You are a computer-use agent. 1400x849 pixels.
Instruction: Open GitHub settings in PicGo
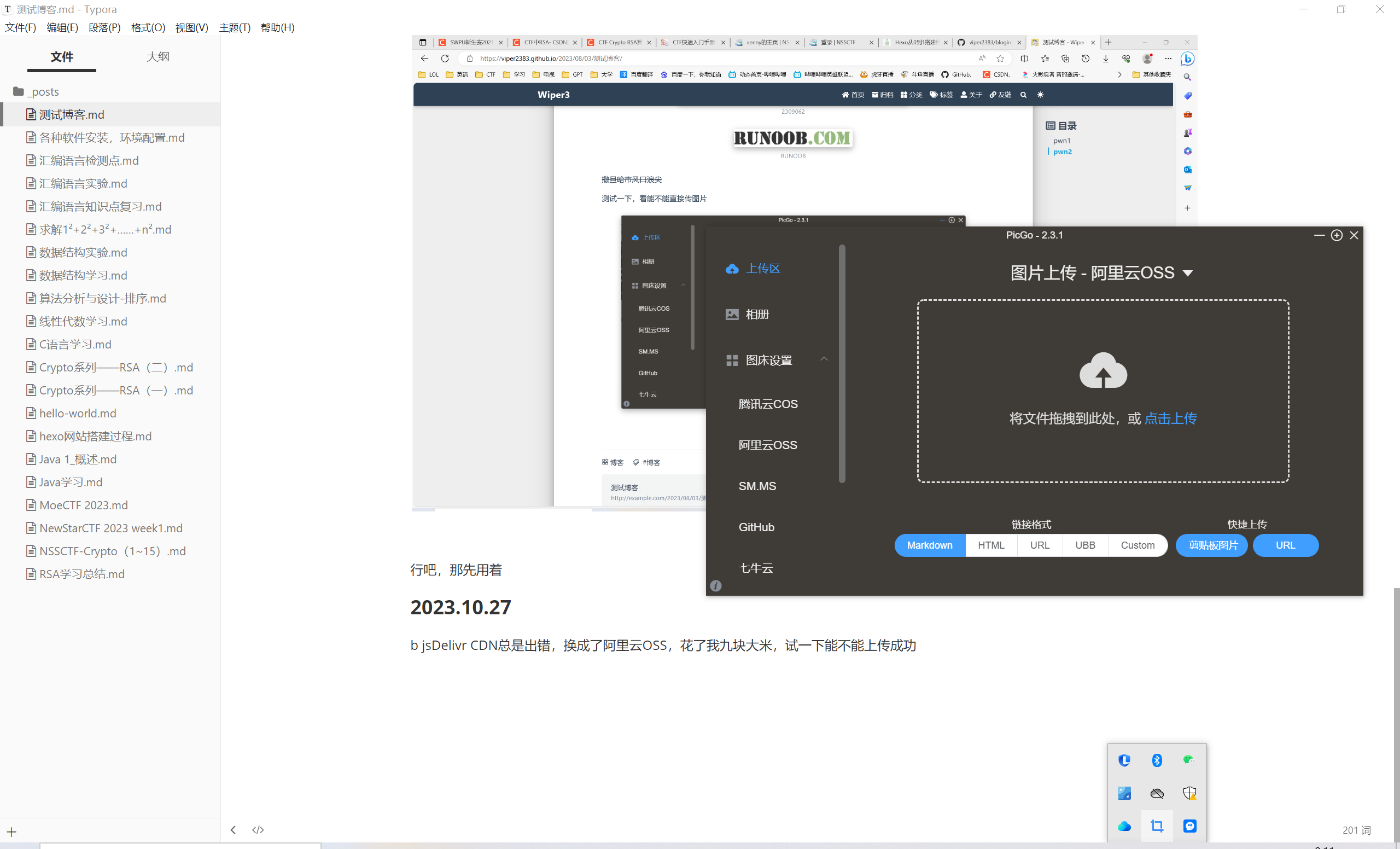click(x=756, y=527)
